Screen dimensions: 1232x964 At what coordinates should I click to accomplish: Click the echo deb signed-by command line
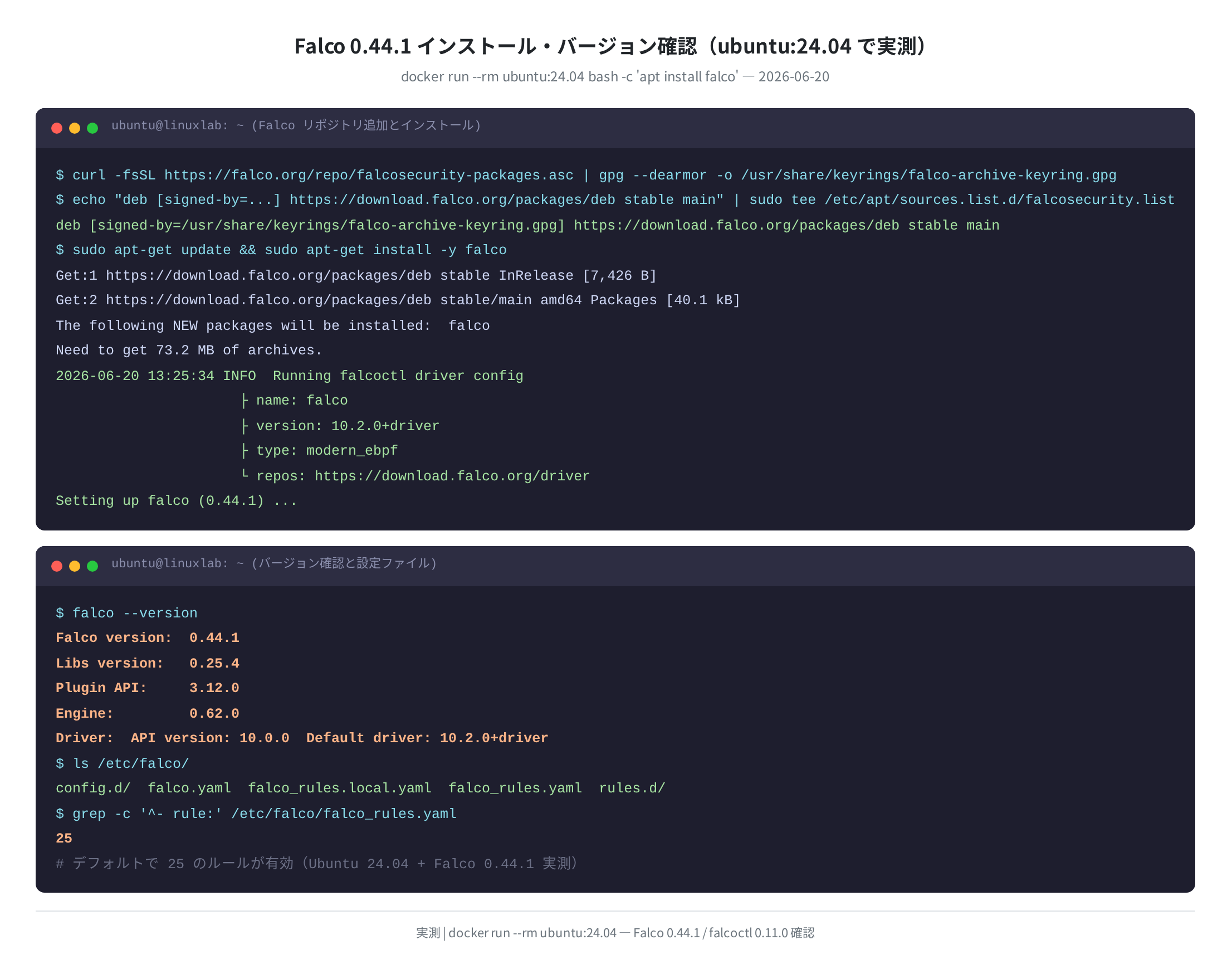[615, 201]
